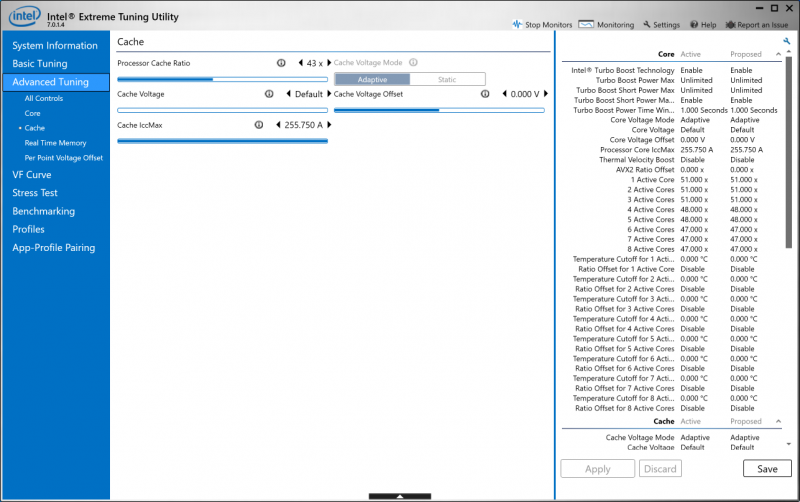Image resolution: width=800 pixels, height=502 pixels.
Task: Click the 0.000 V Cache Voltage Offset value
Action: [525, 94]
